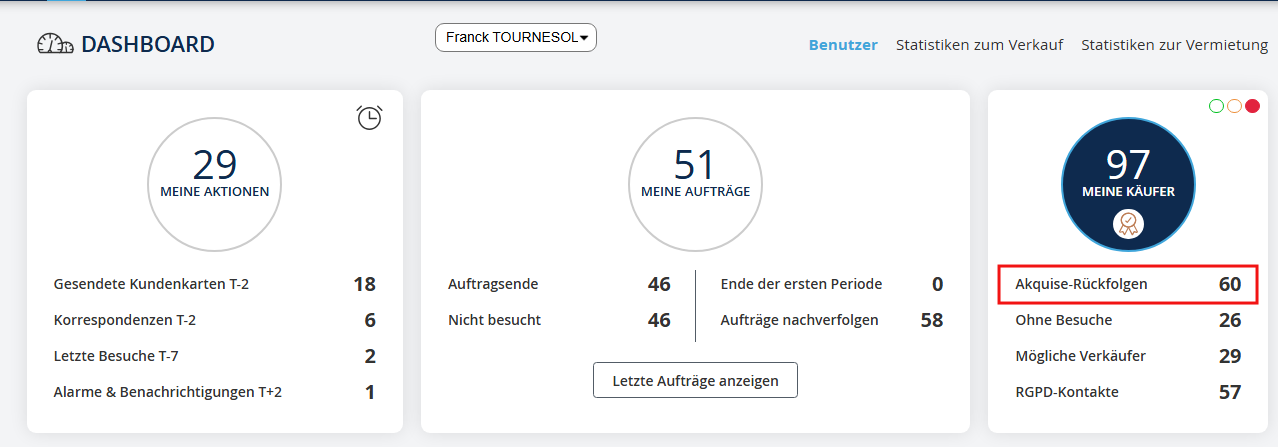The height and width of the screenshot is (447, 1278).
Task: Open the Franck TOURNESOL user dropdown
Action: point(515,38)
